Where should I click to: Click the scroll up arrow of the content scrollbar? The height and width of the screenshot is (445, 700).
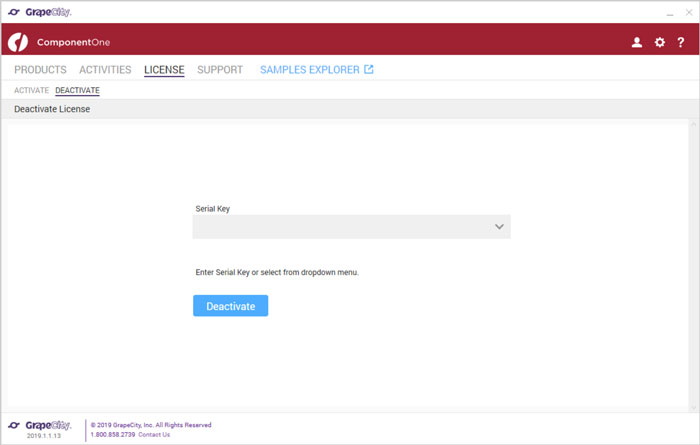694,125
